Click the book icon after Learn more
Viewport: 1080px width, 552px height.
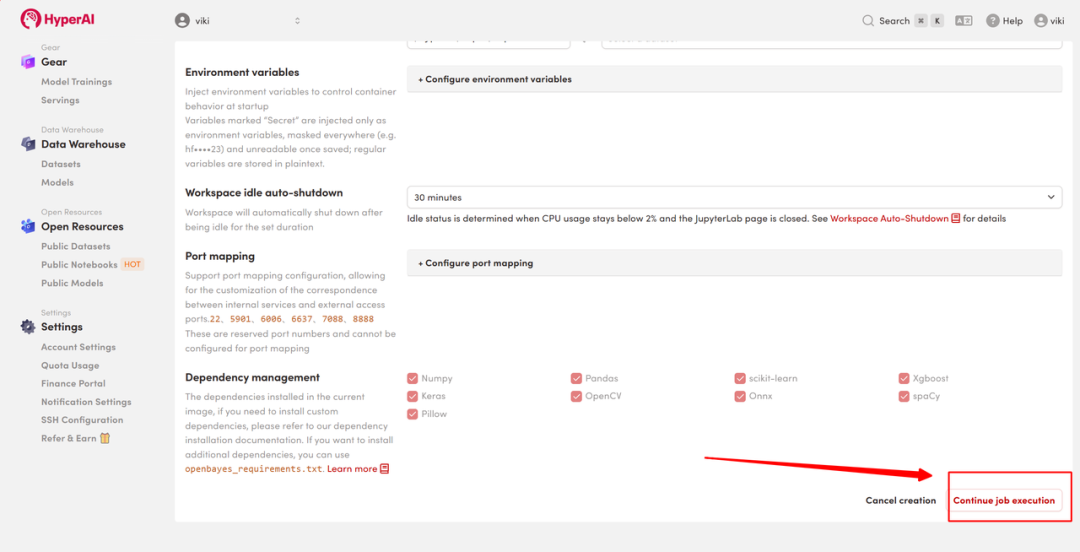pyautogui.click(x=385, y=469)
